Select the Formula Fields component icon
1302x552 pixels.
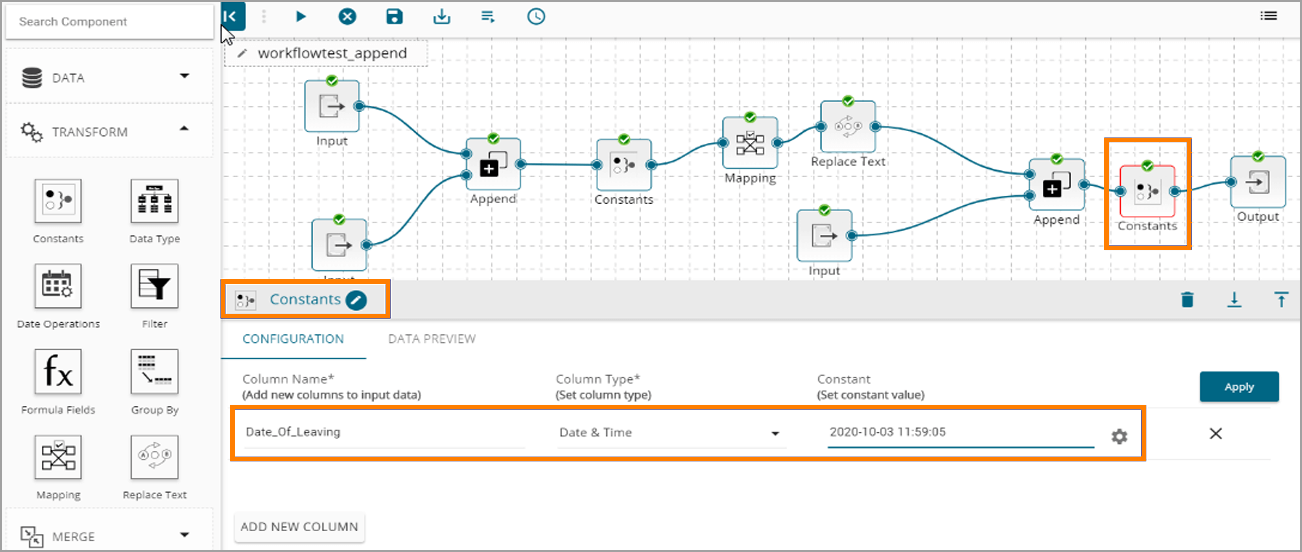(58, 373)
